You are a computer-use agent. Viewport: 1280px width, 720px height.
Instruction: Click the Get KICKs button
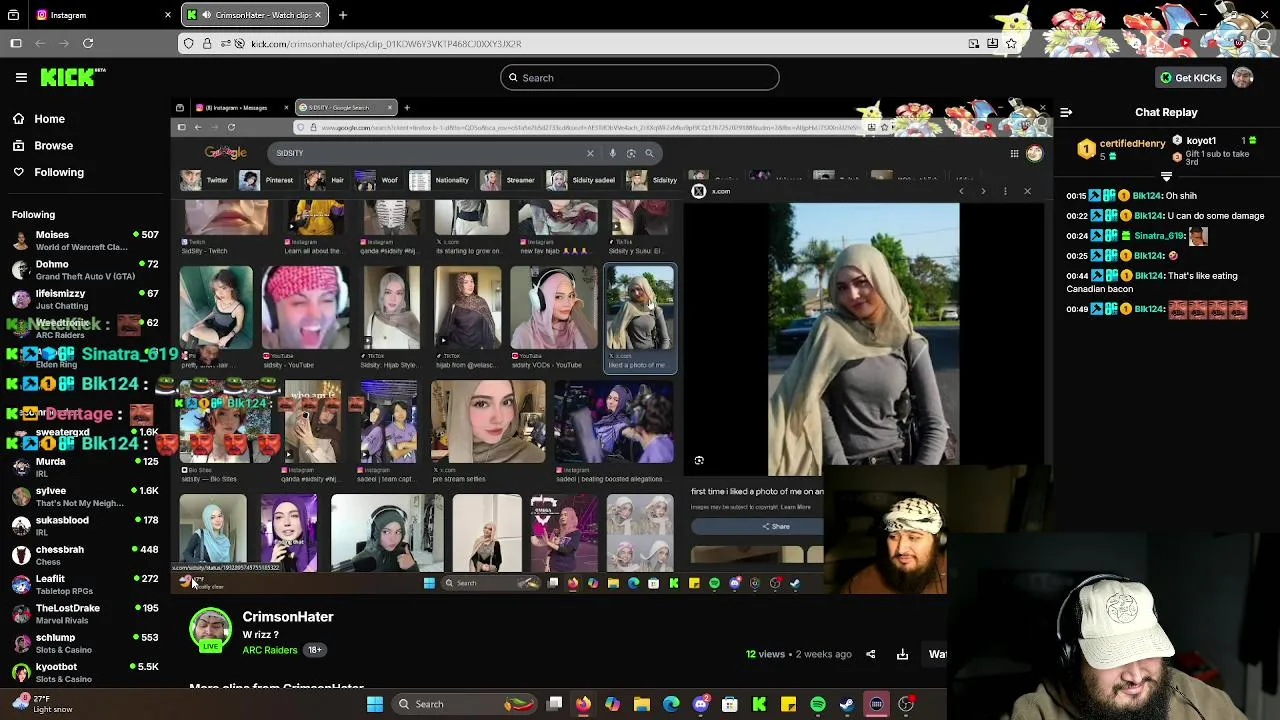click(x=1190, y=77)
